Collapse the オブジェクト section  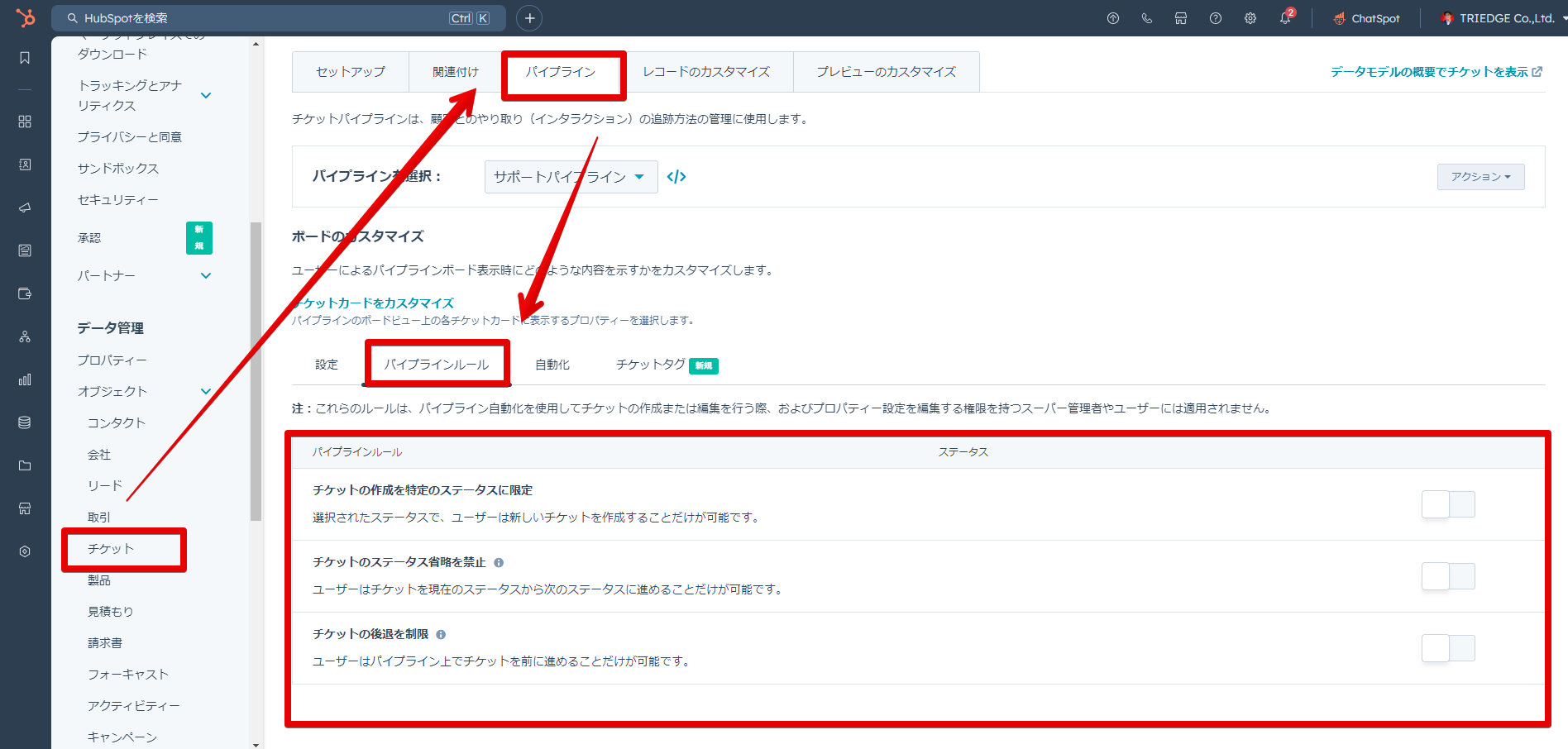point(206,391)
